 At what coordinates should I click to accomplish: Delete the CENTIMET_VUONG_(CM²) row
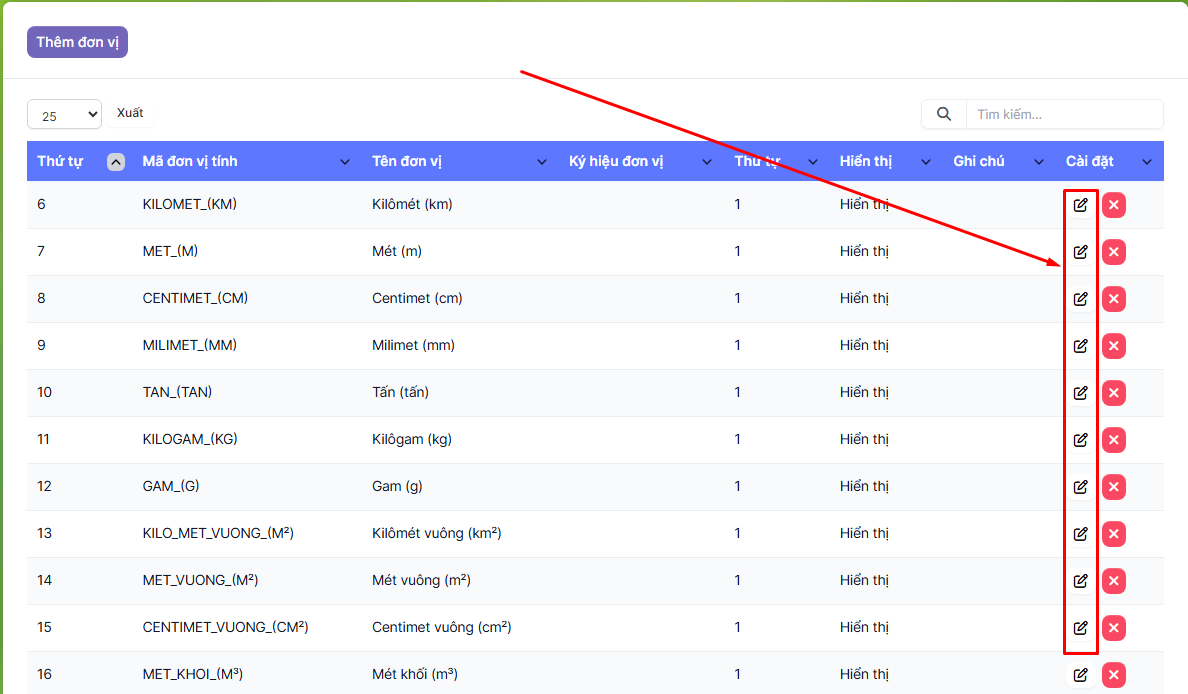pyautogui.click(x=1114, y=628)
